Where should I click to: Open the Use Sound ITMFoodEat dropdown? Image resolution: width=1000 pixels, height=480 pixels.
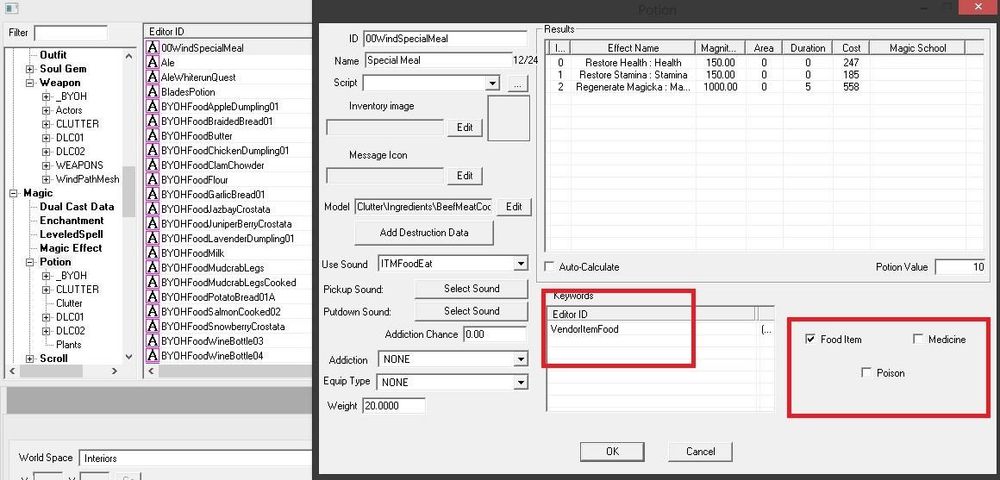(x=520, y=263)
